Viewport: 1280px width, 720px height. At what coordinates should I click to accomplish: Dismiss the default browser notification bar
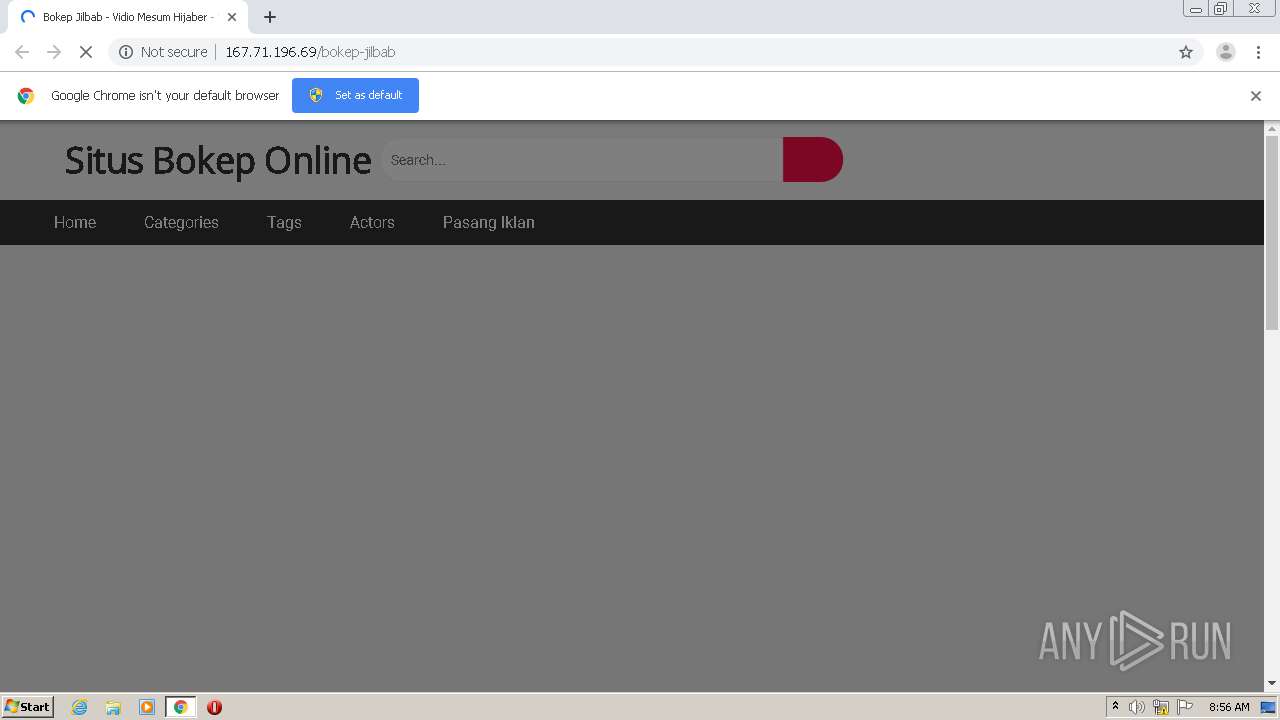[x=1255, y=96]
